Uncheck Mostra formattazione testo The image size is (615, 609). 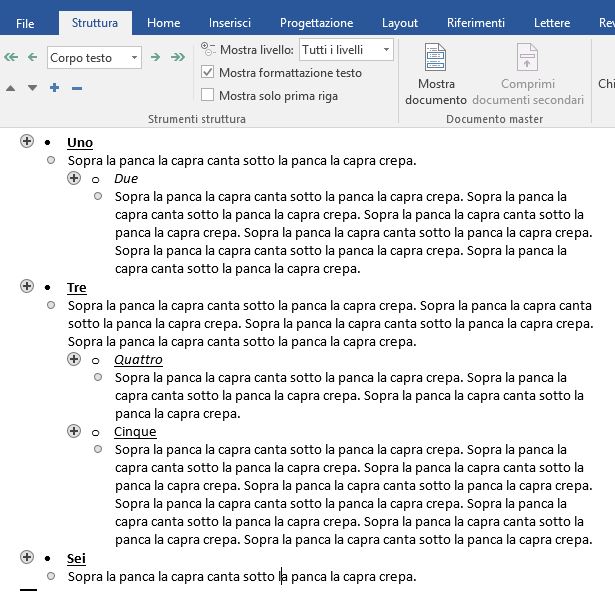pyautogui.click(x=207, y=72)
